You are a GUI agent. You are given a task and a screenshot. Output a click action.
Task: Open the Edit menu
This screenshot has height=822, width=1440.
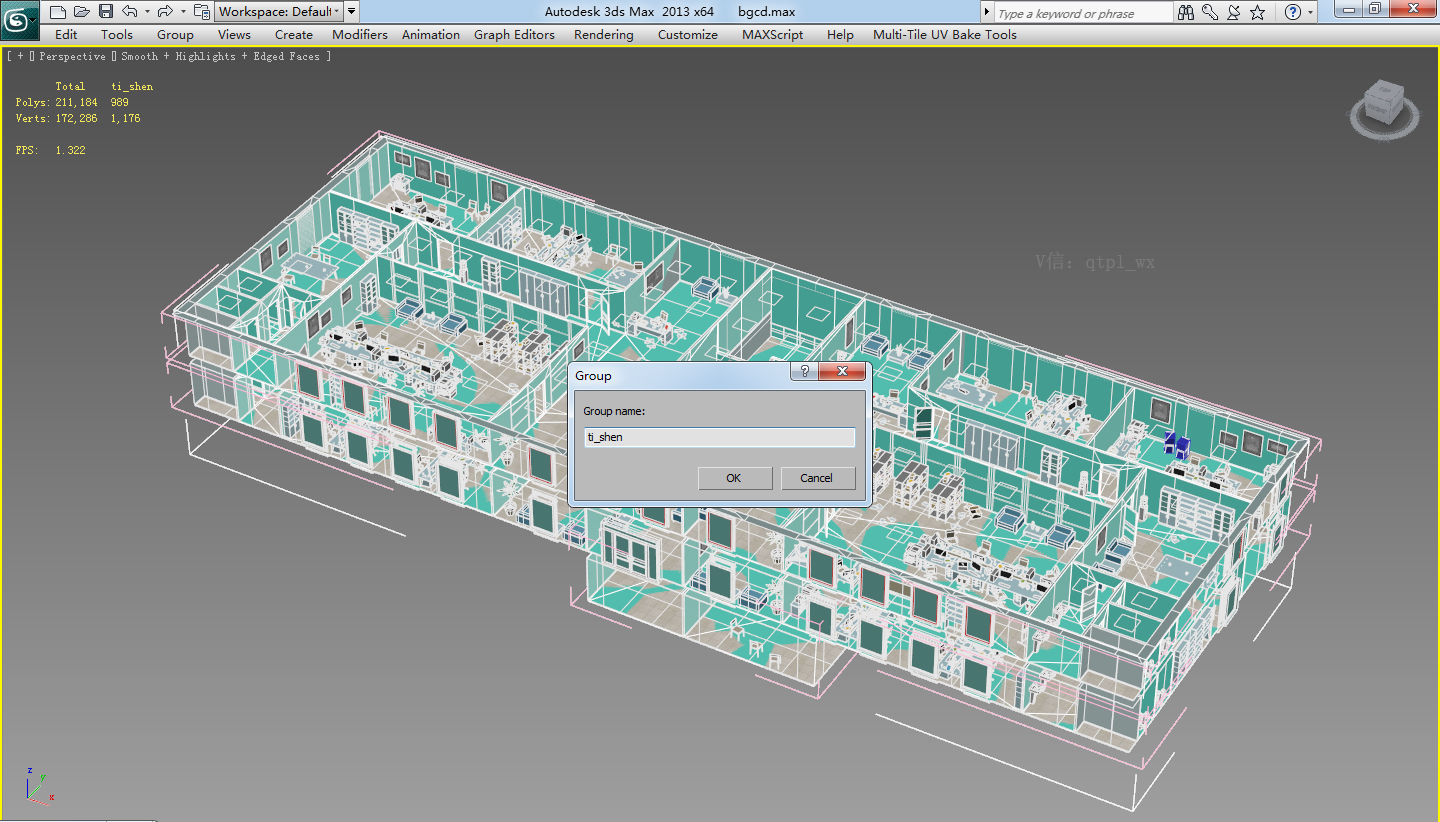click(x=66, y=34)
